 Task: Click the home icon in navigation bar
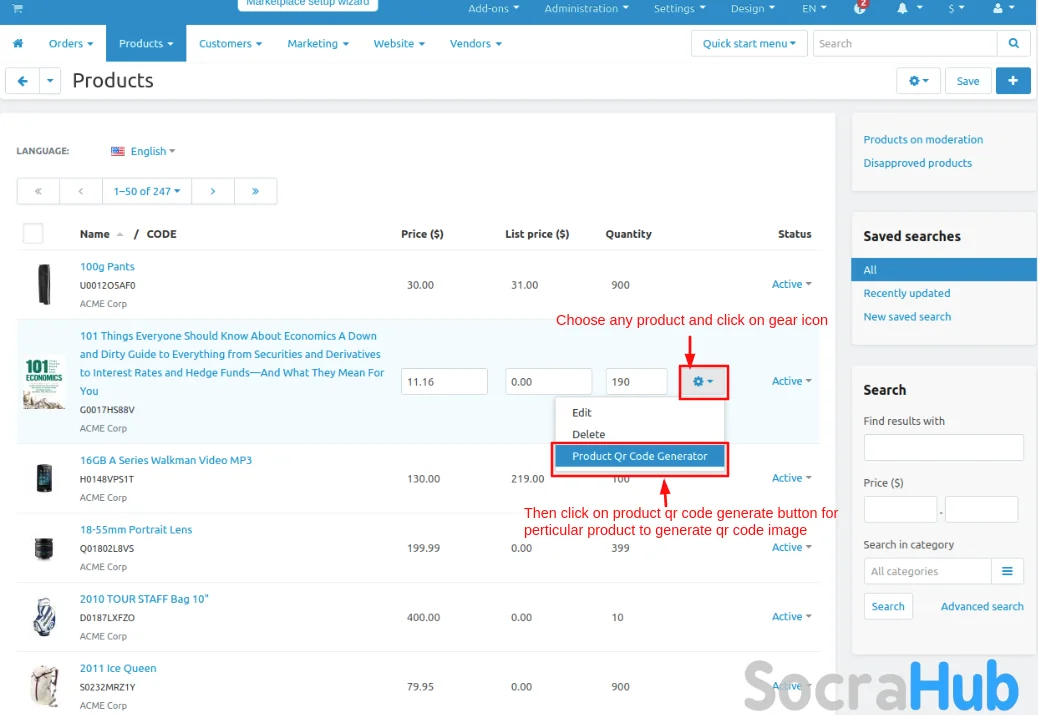pos(18,44)
